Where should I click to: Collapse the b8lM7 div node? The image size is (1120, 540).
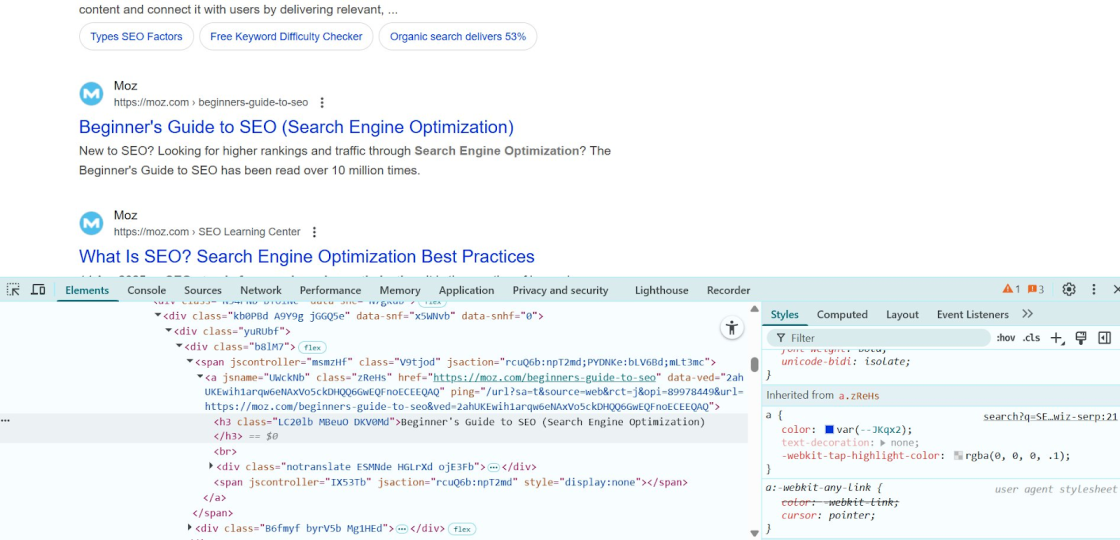[180, 346]
